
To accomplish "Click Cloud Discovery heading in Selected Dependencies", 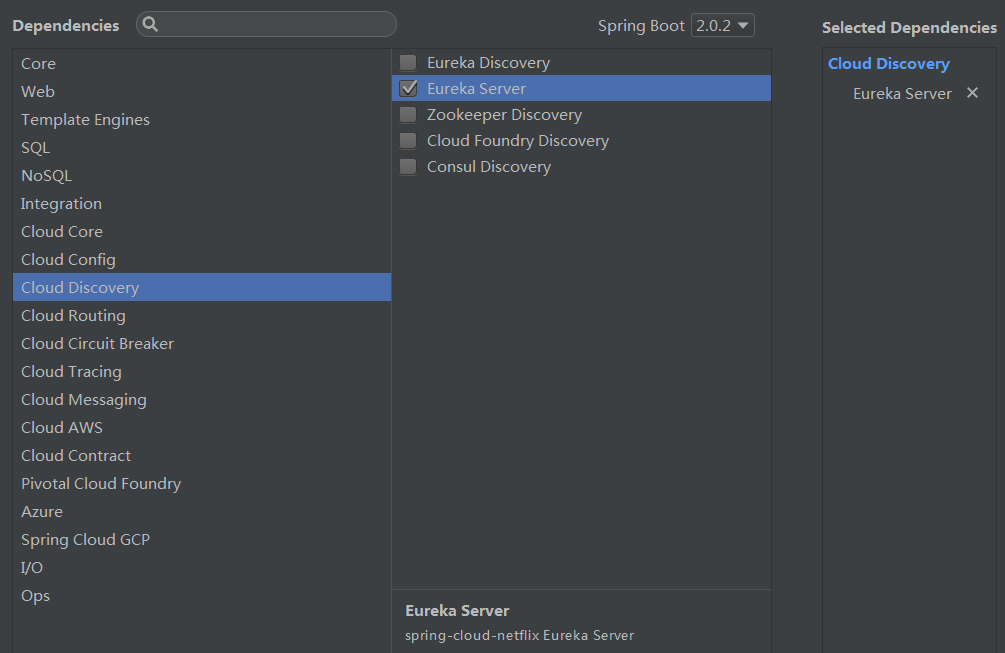I will coord(888,63).
